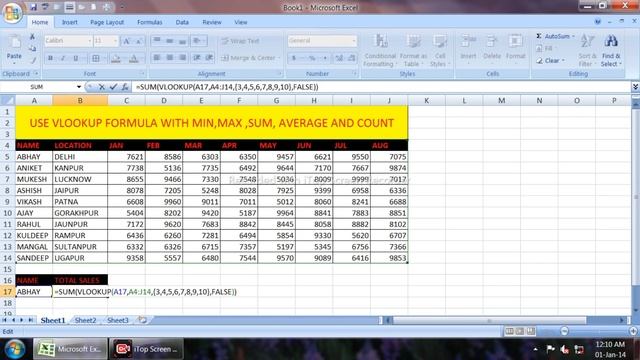Open the Office Button menu
Image resolution: width=640 pixels, height=360 pixels.
pyautogui.click(x=12, y=13)
